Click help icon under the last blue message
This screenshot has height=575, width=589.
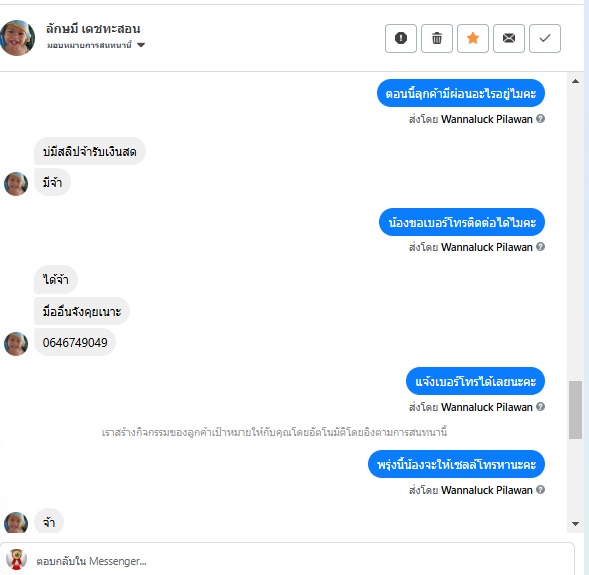point(540,490)
